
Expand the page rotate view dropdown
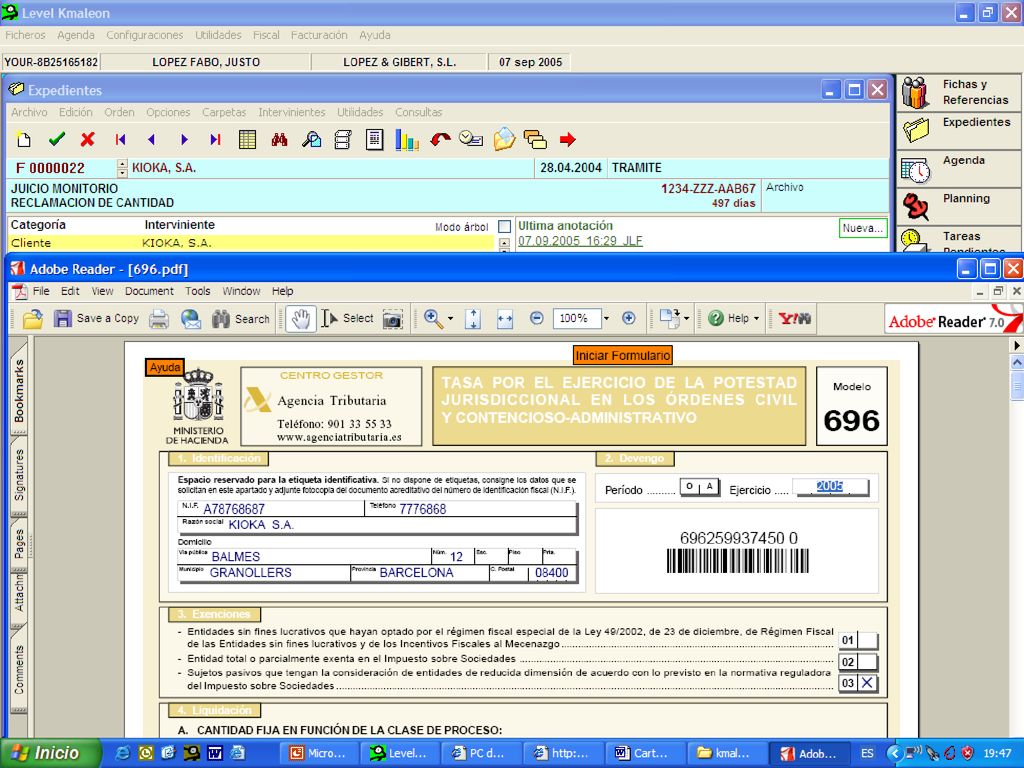point(686,319)
